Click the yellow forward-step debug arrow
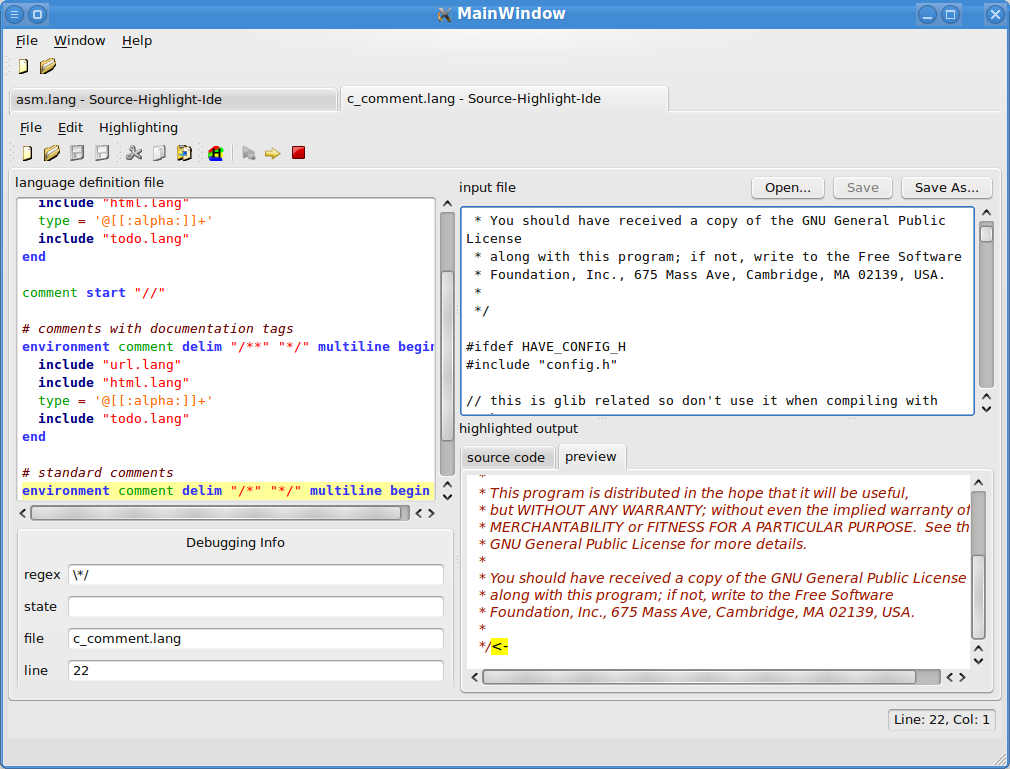This screenshot has width=1010, height=769. pos(272,153)
